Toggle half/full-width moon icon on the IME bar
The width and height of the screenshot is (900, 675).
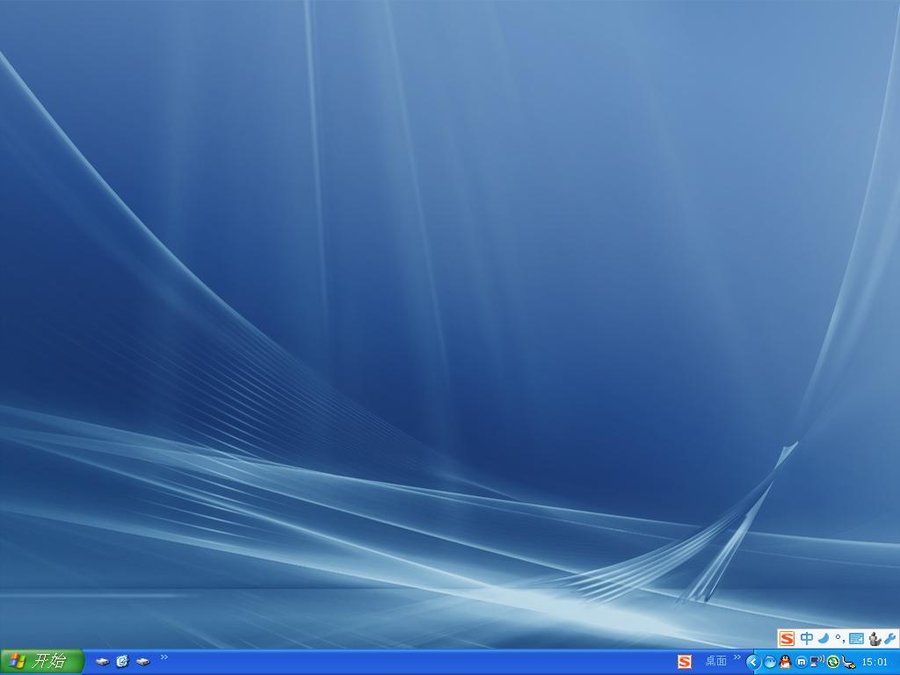click(x=823, y=638)
